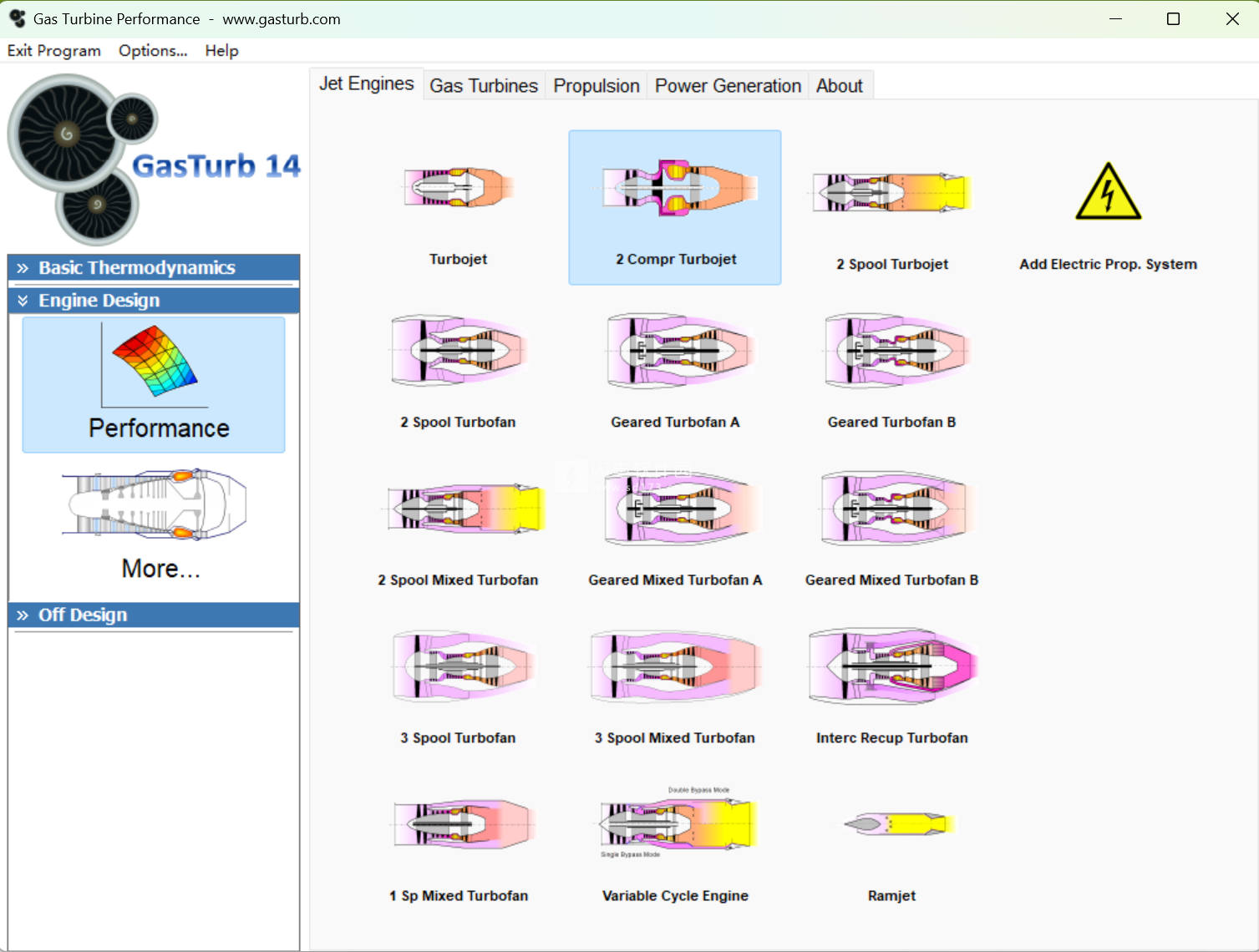Choose the 3 Spool Mixed Turbofan icon
Screen dimensions: 1259x952
point(675,666)
